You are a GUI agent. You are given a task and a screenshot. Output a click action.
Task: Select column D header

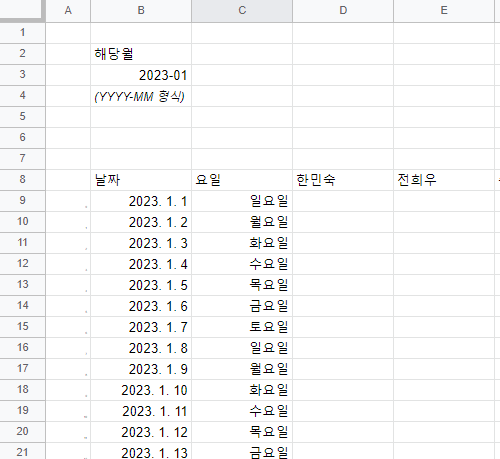pos(343,11)
